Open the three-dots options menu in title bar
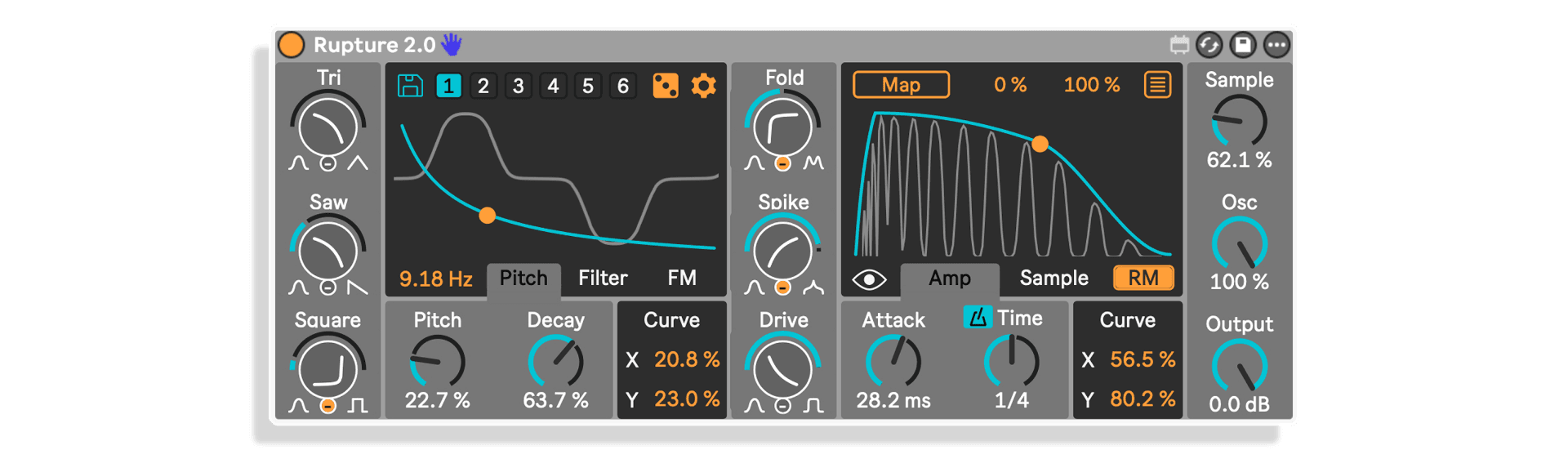This screenshot has height=450, width=1568. (x=1276, y=45)
